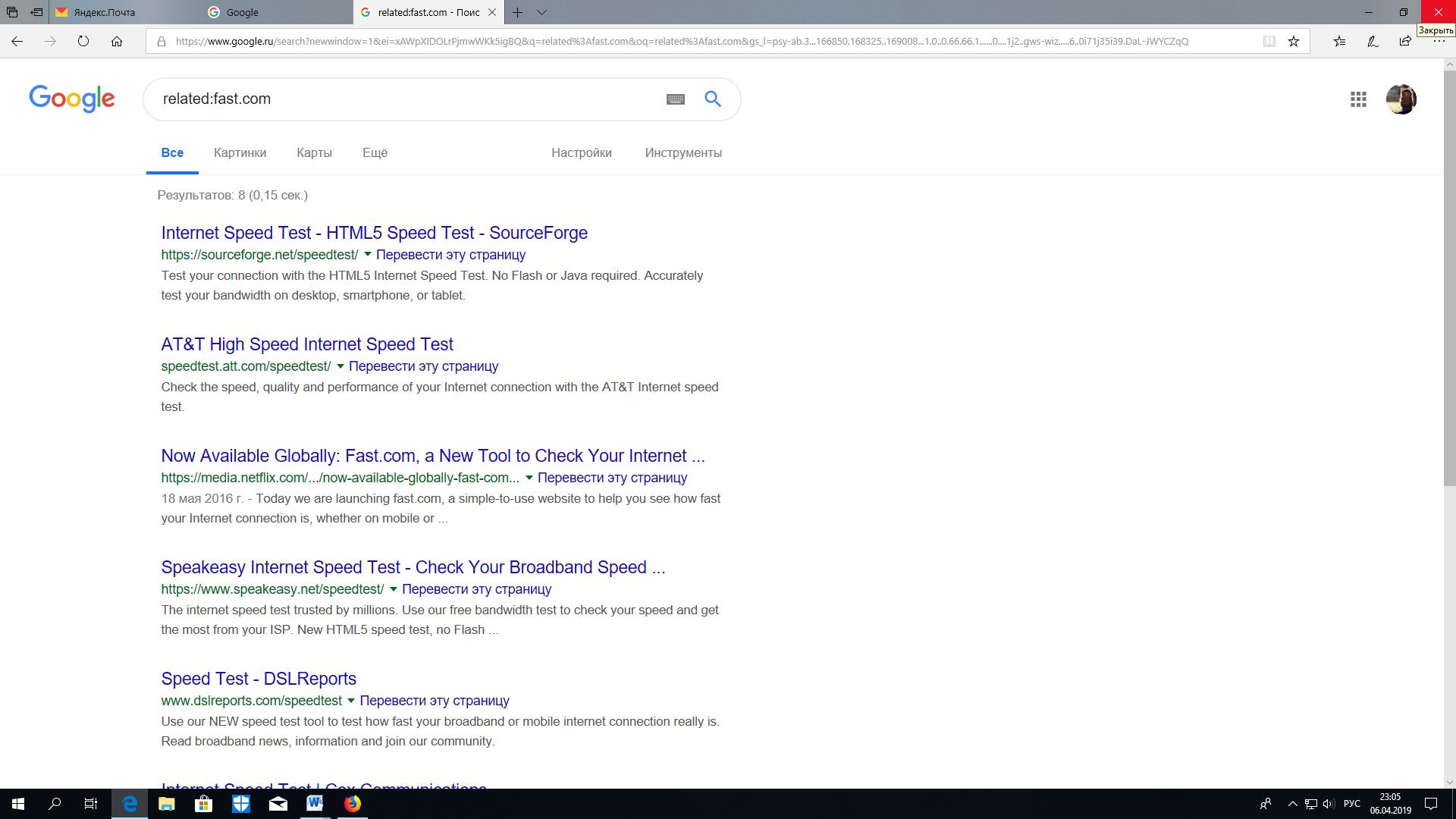Select the Картинки search tab
Viewport: 1456px width, 819px height.
point(240,153)
